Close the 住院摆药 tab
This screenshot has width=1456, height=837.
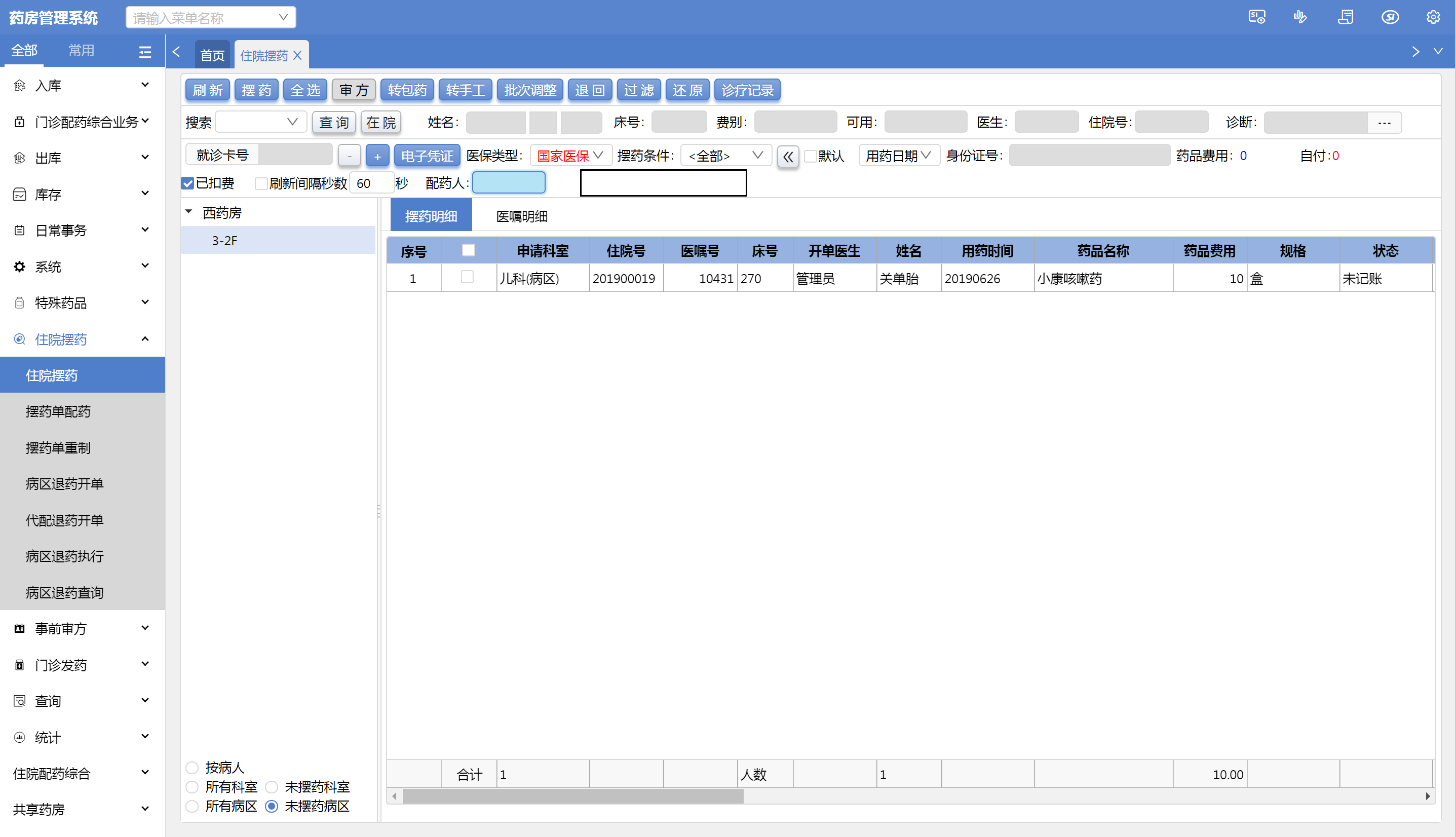pos(297,55)
